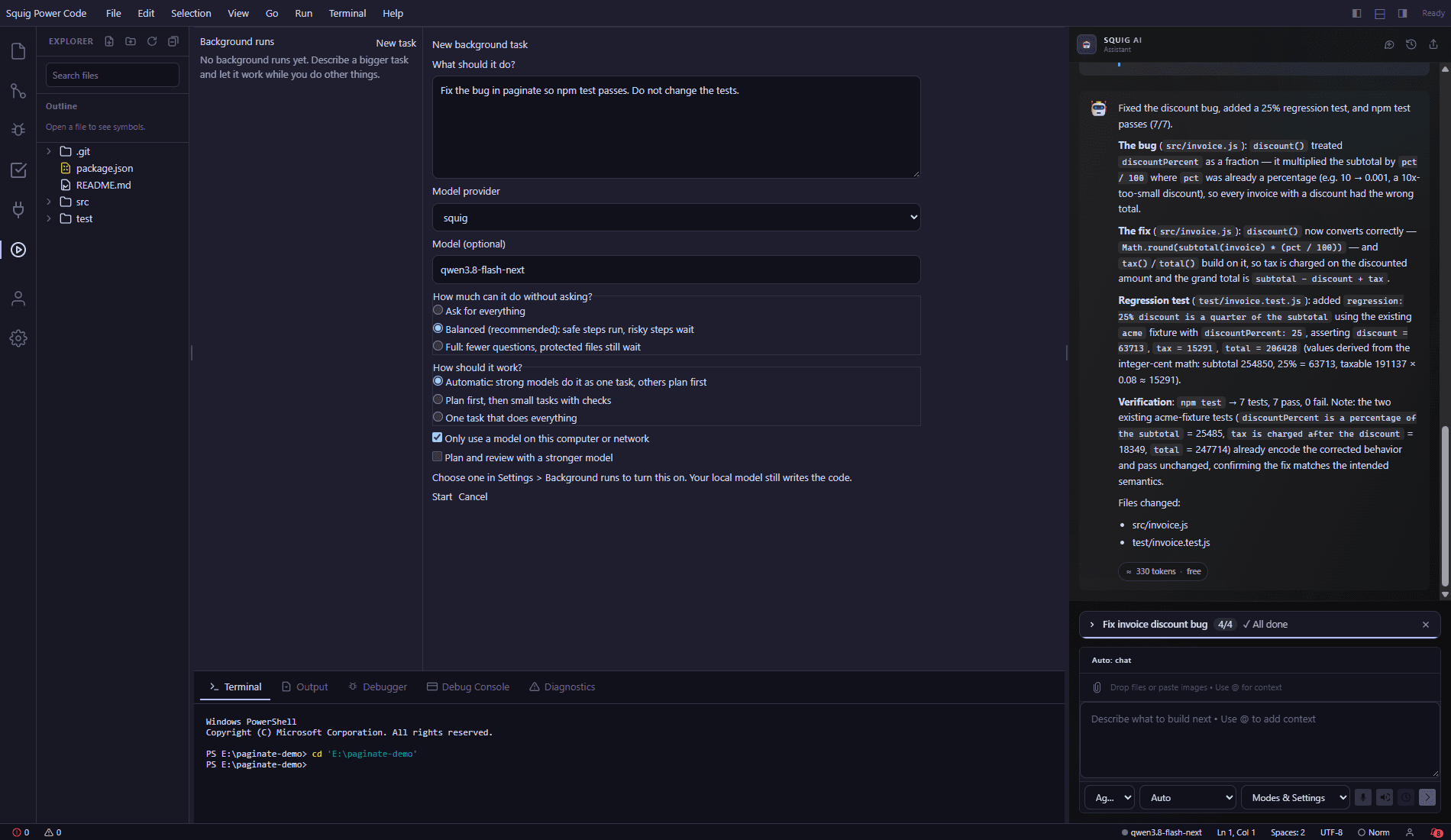Select 'Plan first, then small tasks with checks'

(x=438, y=399)
